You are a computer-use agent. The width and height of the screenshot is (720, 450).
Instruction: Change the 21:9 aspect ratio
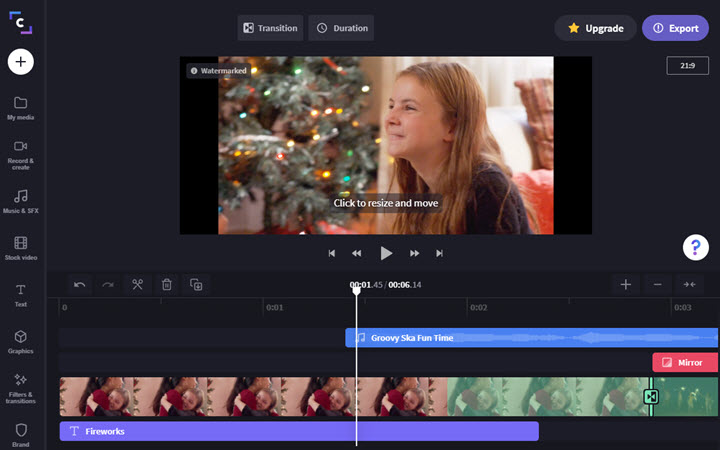687,65
